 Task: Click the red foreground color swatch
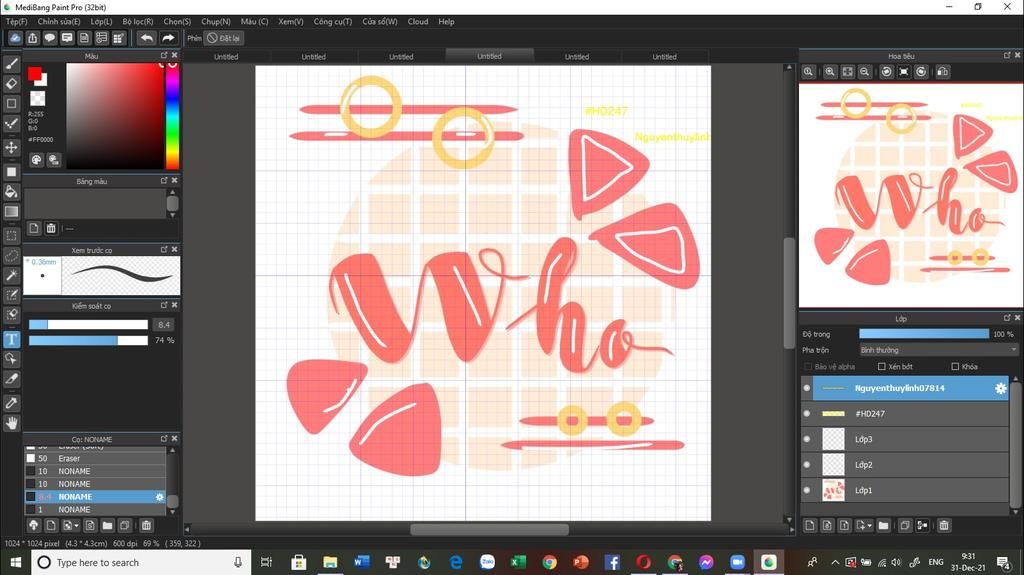[x=35, y=74]
